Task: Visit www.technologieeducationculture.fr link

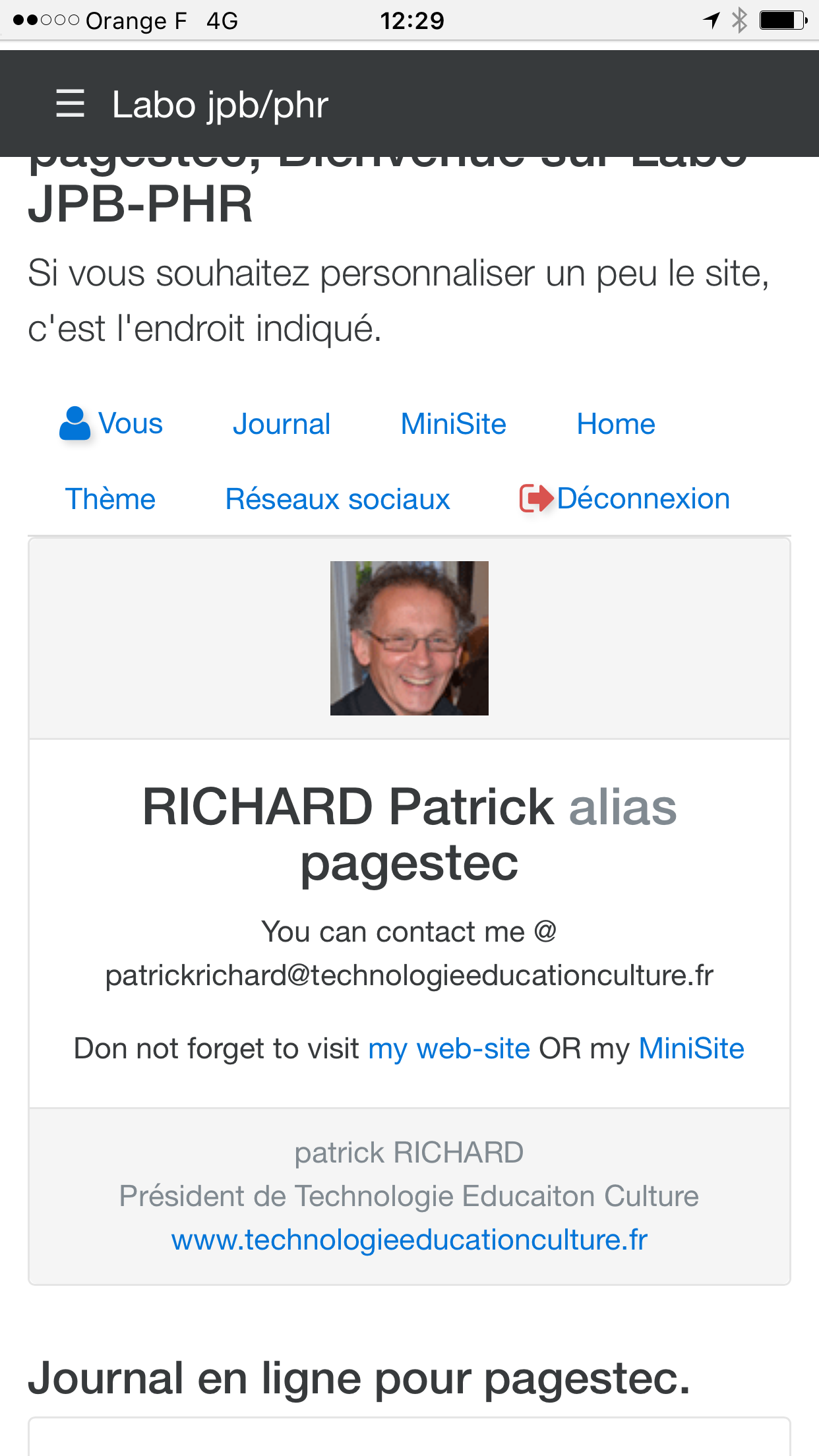Action: click(409, 1240)
